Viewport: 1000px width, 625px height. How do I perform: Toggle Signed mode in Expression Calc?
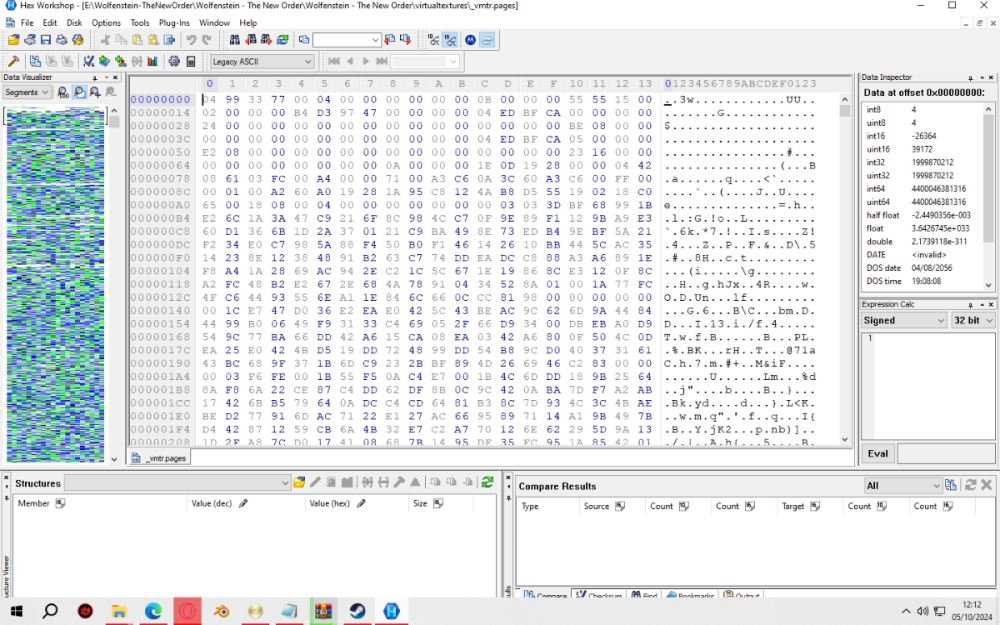[903, 320]
